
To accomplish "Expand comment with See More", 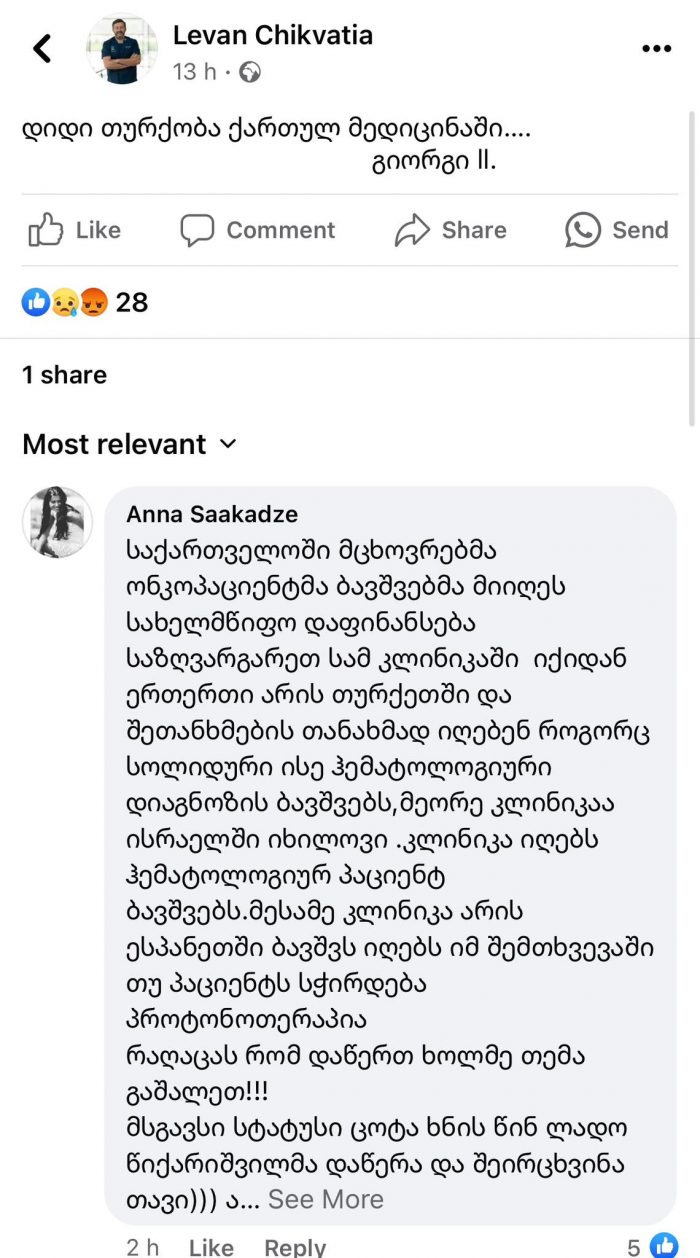I will point(325,1199).
